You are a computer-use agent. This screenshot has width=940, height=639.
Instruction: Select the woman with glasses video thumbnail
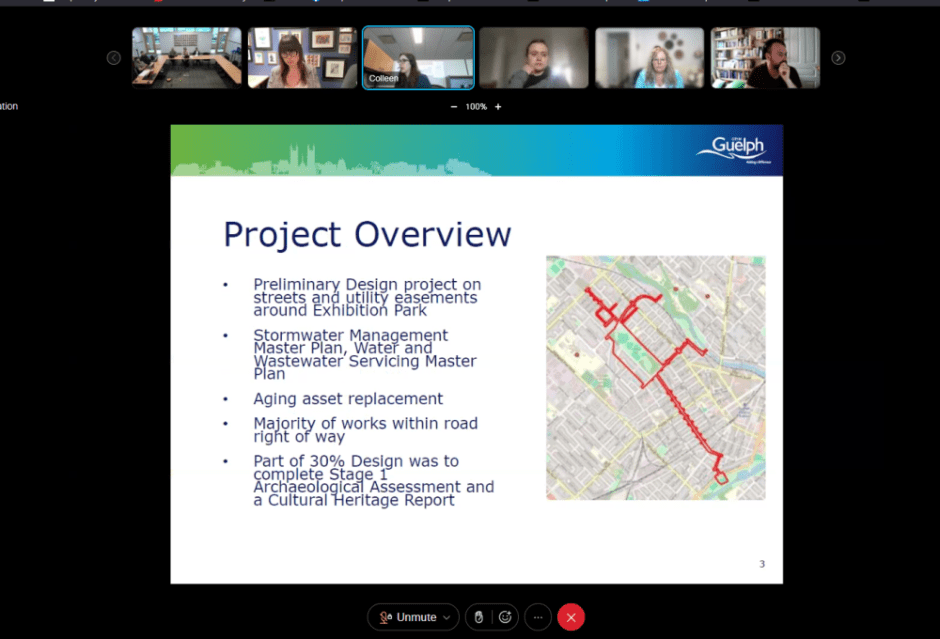point(302,58)
